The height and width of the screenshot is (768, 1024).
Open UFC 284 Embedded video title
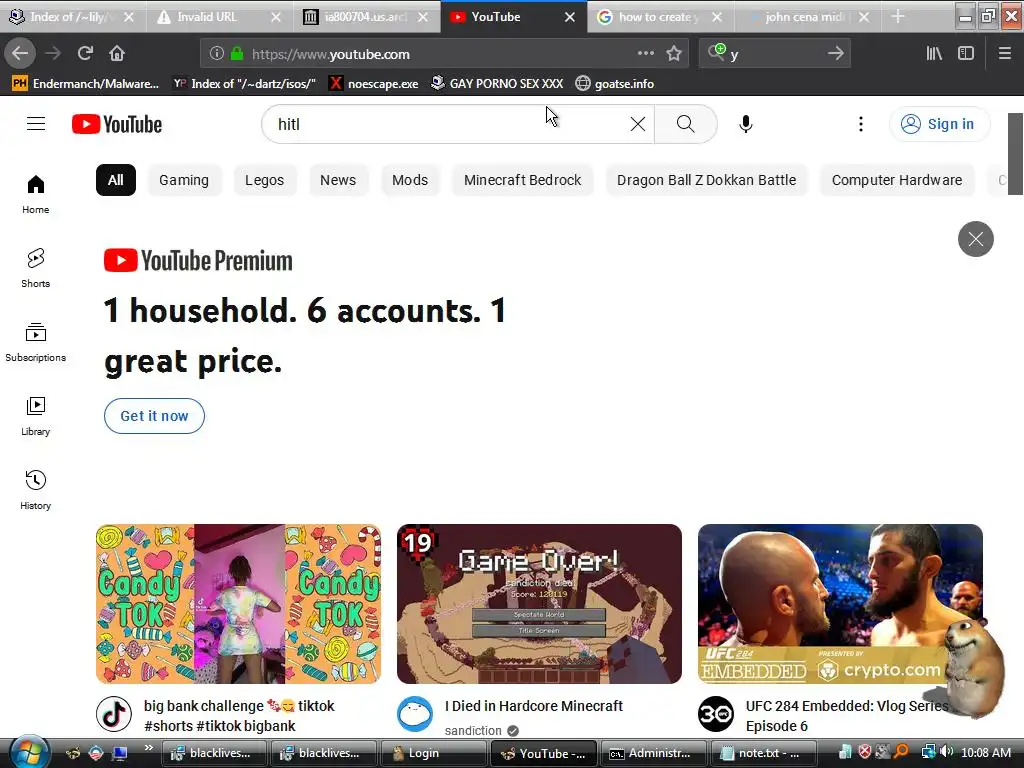coord(846,716)
